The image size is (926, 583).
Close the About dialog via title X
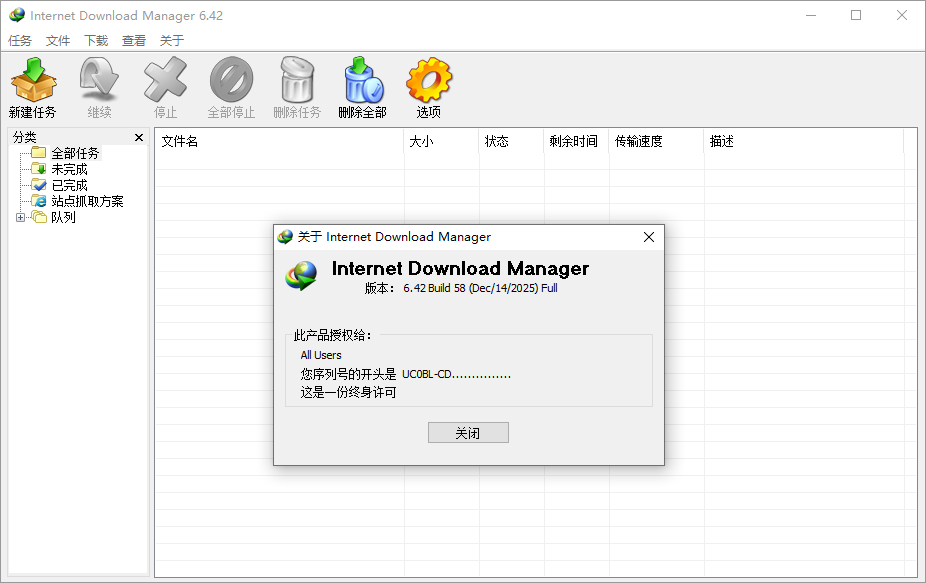[649, 237]
